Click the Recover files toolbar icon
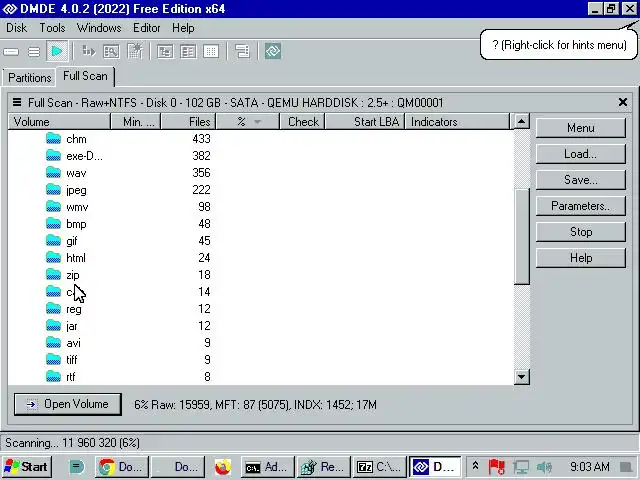 88,51
